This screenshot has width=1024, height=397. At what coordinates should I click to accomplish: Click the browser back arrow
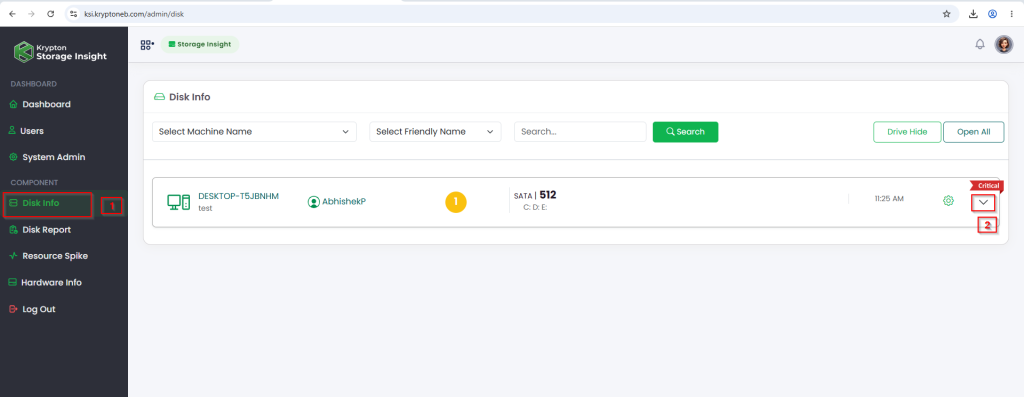pos(12,14)
